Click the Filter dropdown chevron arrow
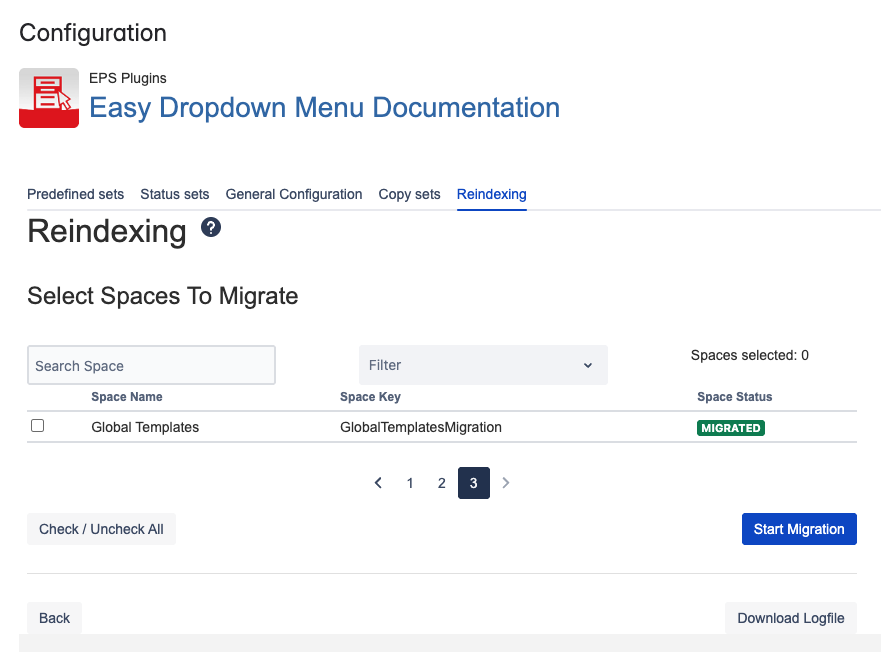881x652 pixels. 588,366
